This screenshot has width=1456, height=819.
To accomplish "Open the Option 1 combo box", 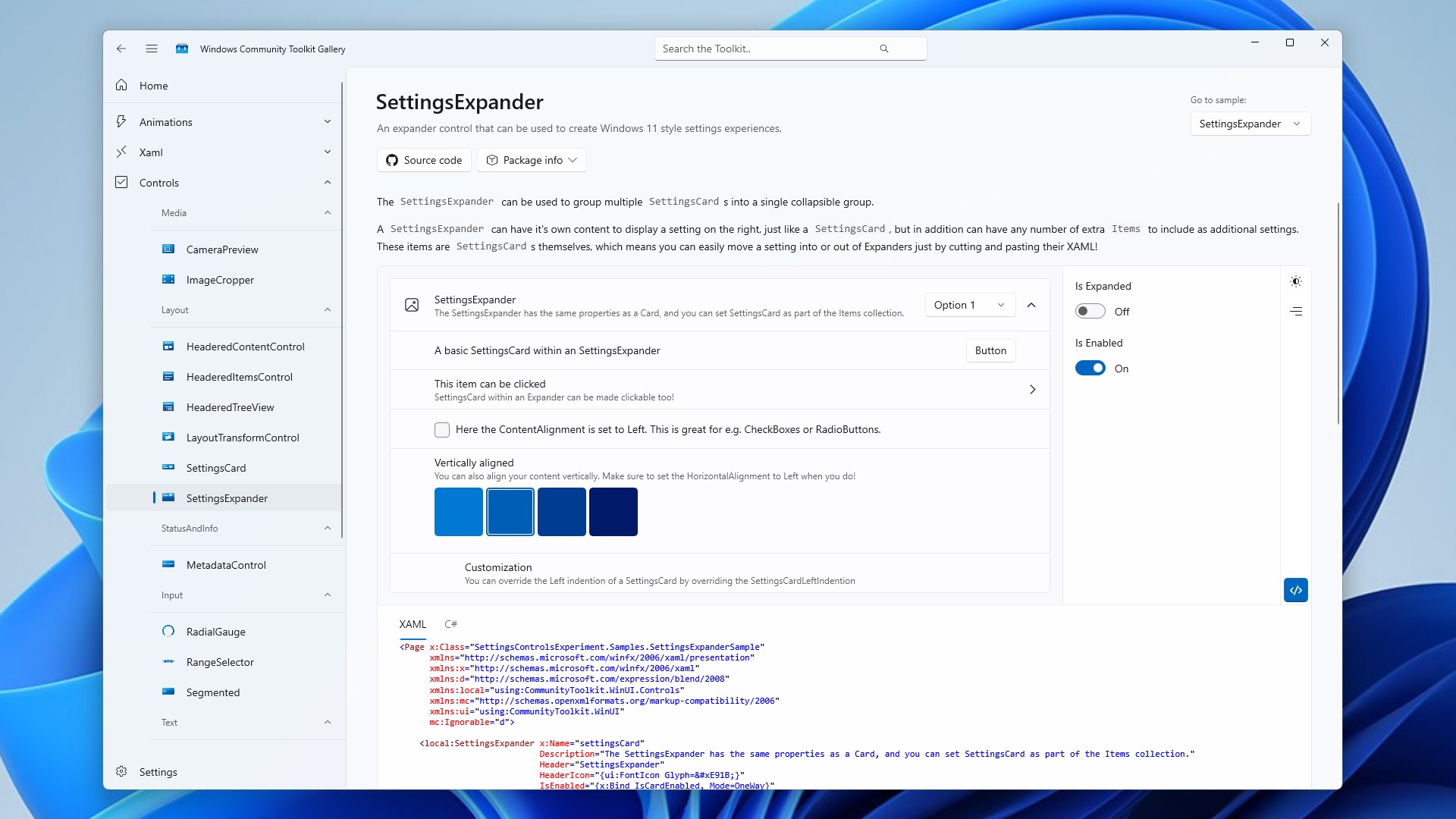I will click(x=969, y=305).
